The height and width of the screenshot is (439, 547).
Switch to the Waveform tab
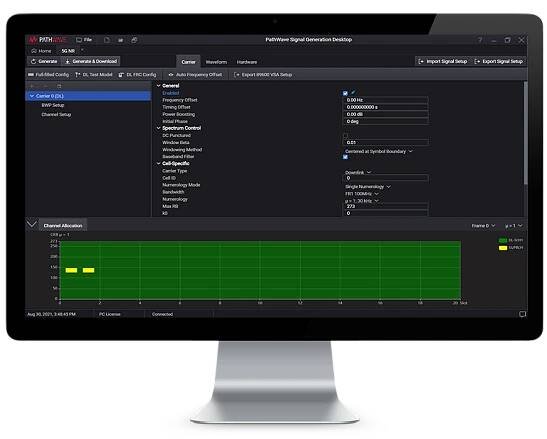(216, 62)
